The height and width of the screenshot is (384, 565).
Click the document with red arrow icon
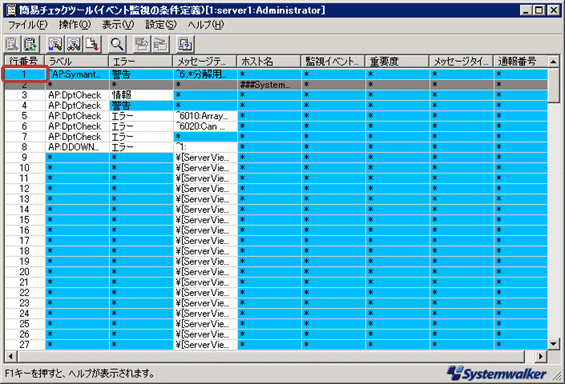pos(92,44)
